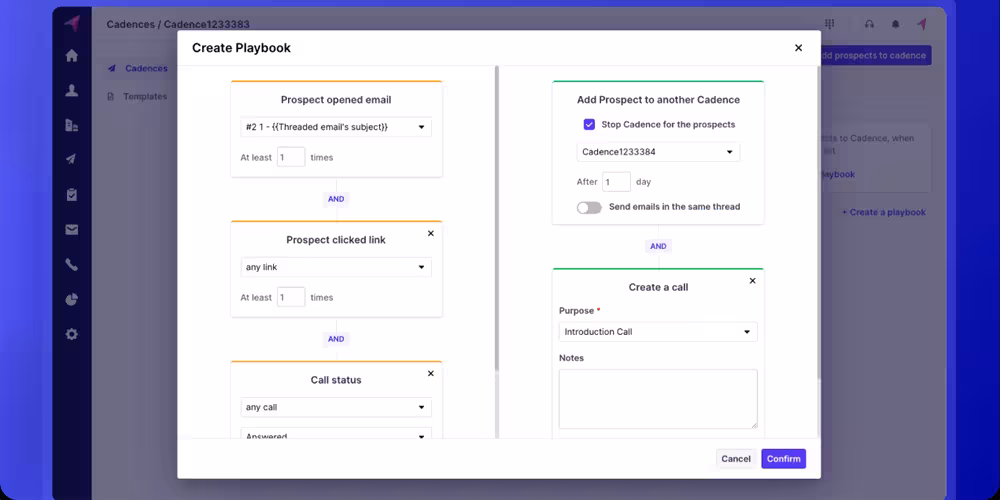Open the Reports pie chart sidebar icon

point(71,299)
